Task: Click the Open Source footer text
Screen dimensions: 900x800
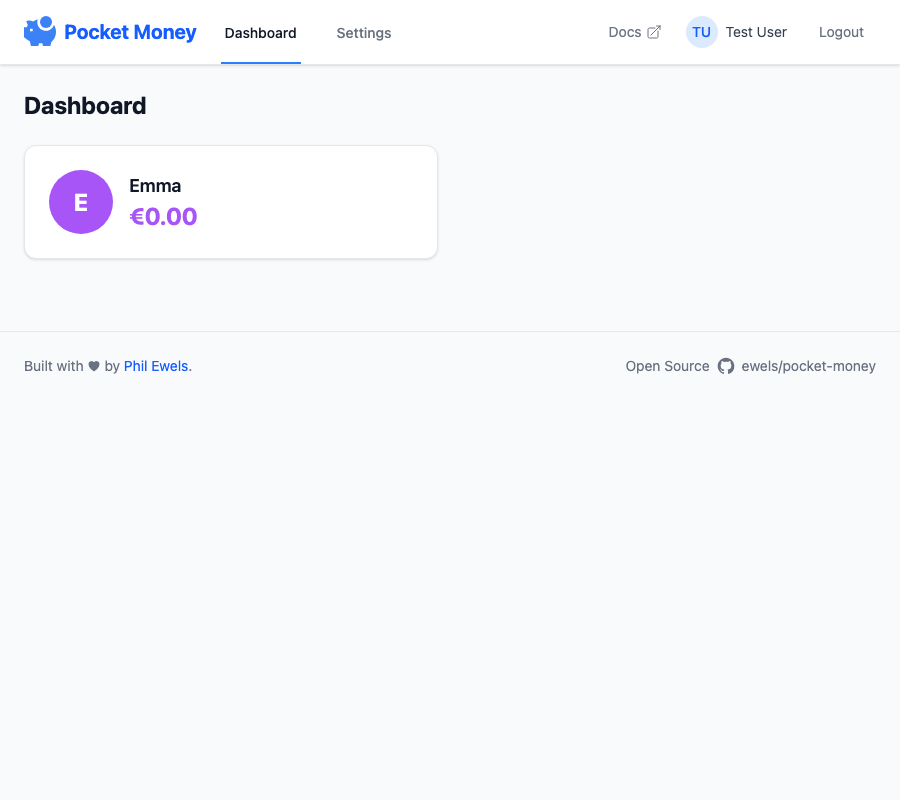Action: [x=667, y=366]
